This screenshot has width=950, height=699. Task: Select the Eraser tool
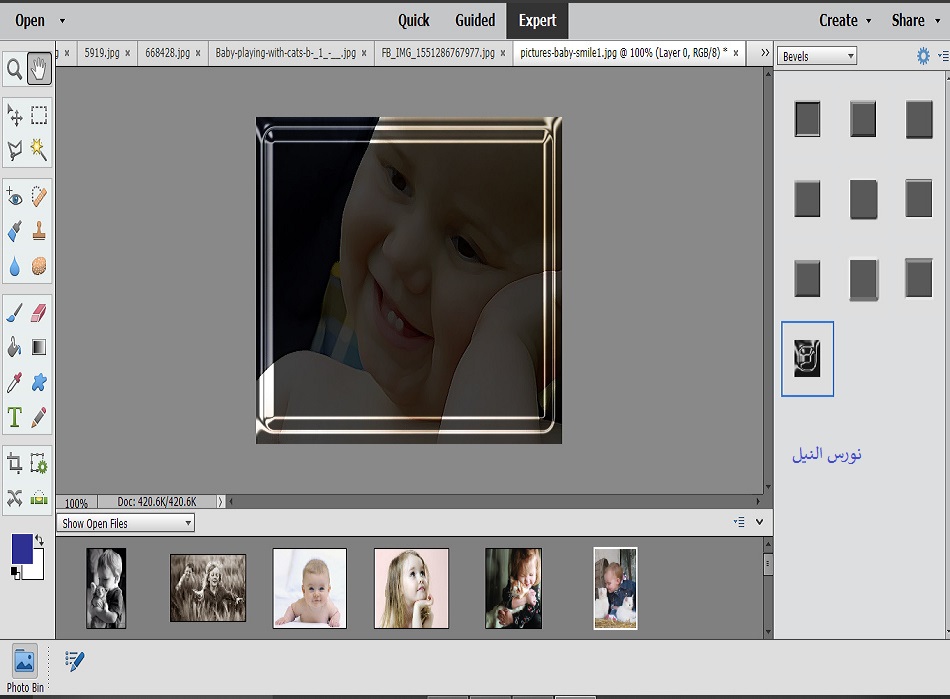(x=39, y=313)
